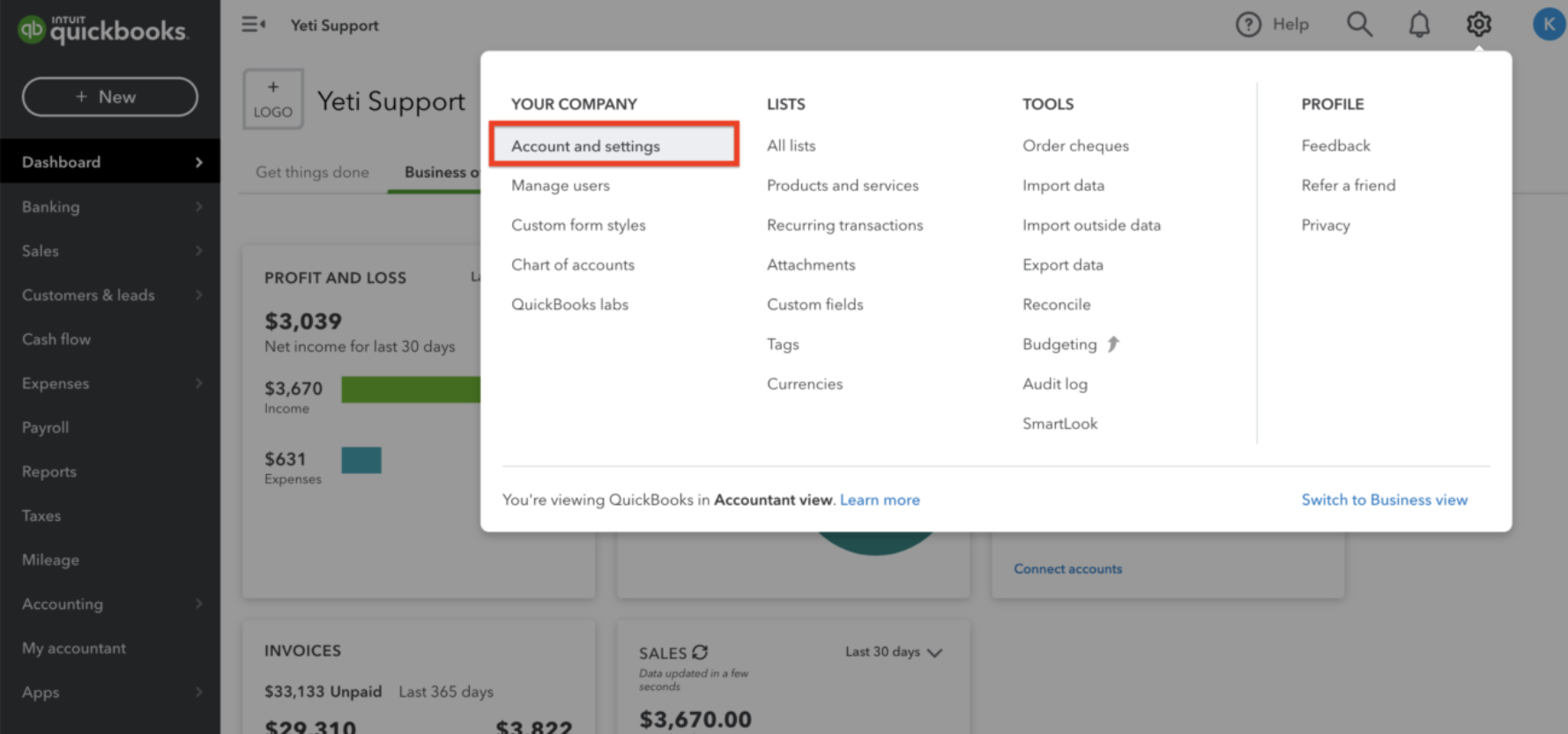
Task: Click the Learn more link
Action: pos(880,500)
